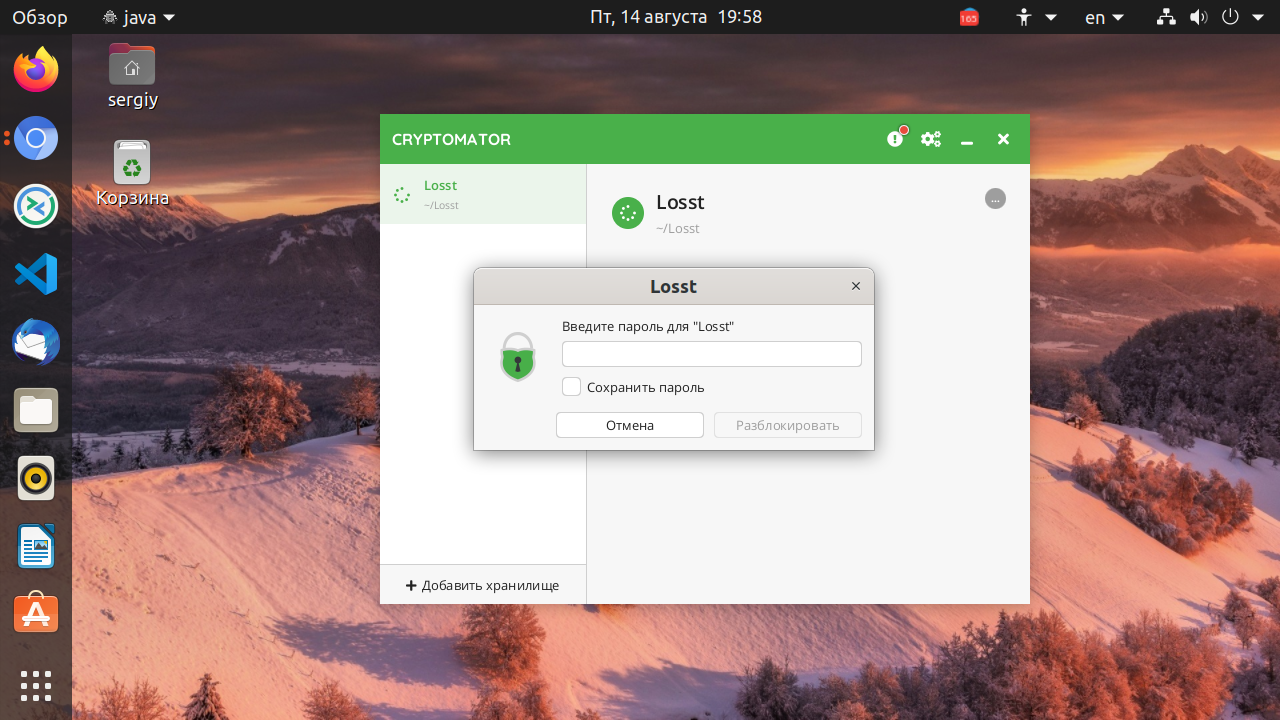Focus the vault password input field
The width and height of the screenshot is (1280, 720).
pos(711,354)
